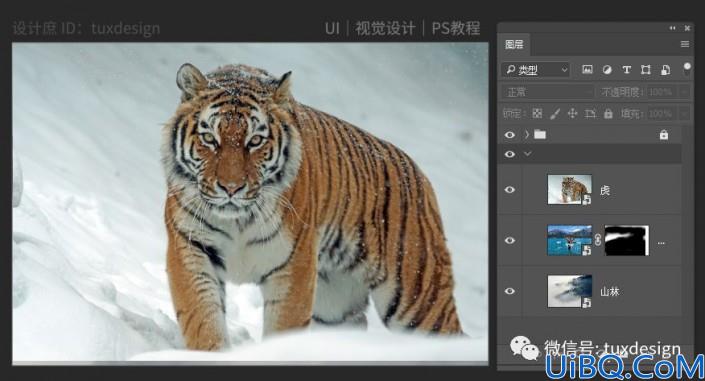
Task: Lock transparent pixels checkerboard icon
Action: pyautogui.click(x=537, y=114)
